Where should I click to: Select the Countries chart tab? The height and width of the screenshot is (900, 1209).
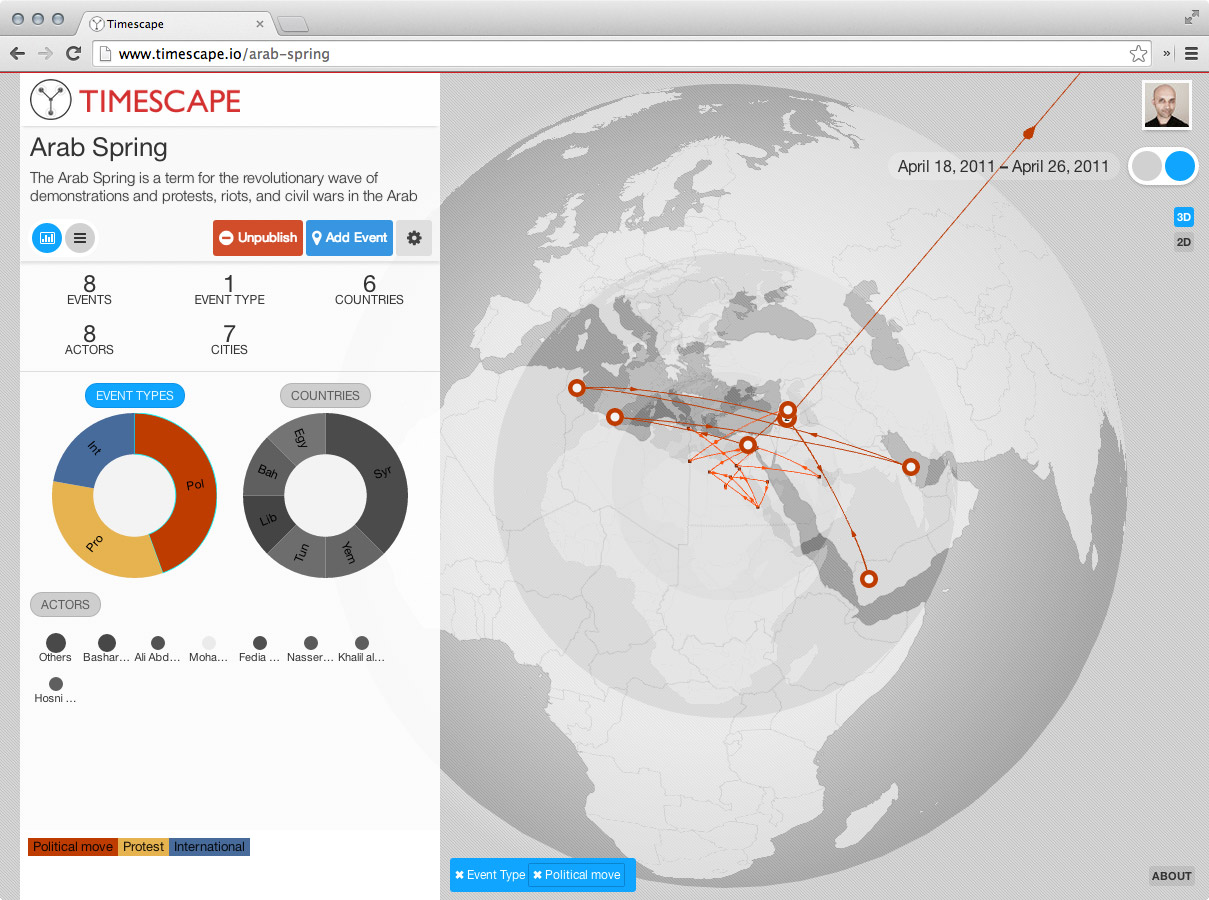325,396
